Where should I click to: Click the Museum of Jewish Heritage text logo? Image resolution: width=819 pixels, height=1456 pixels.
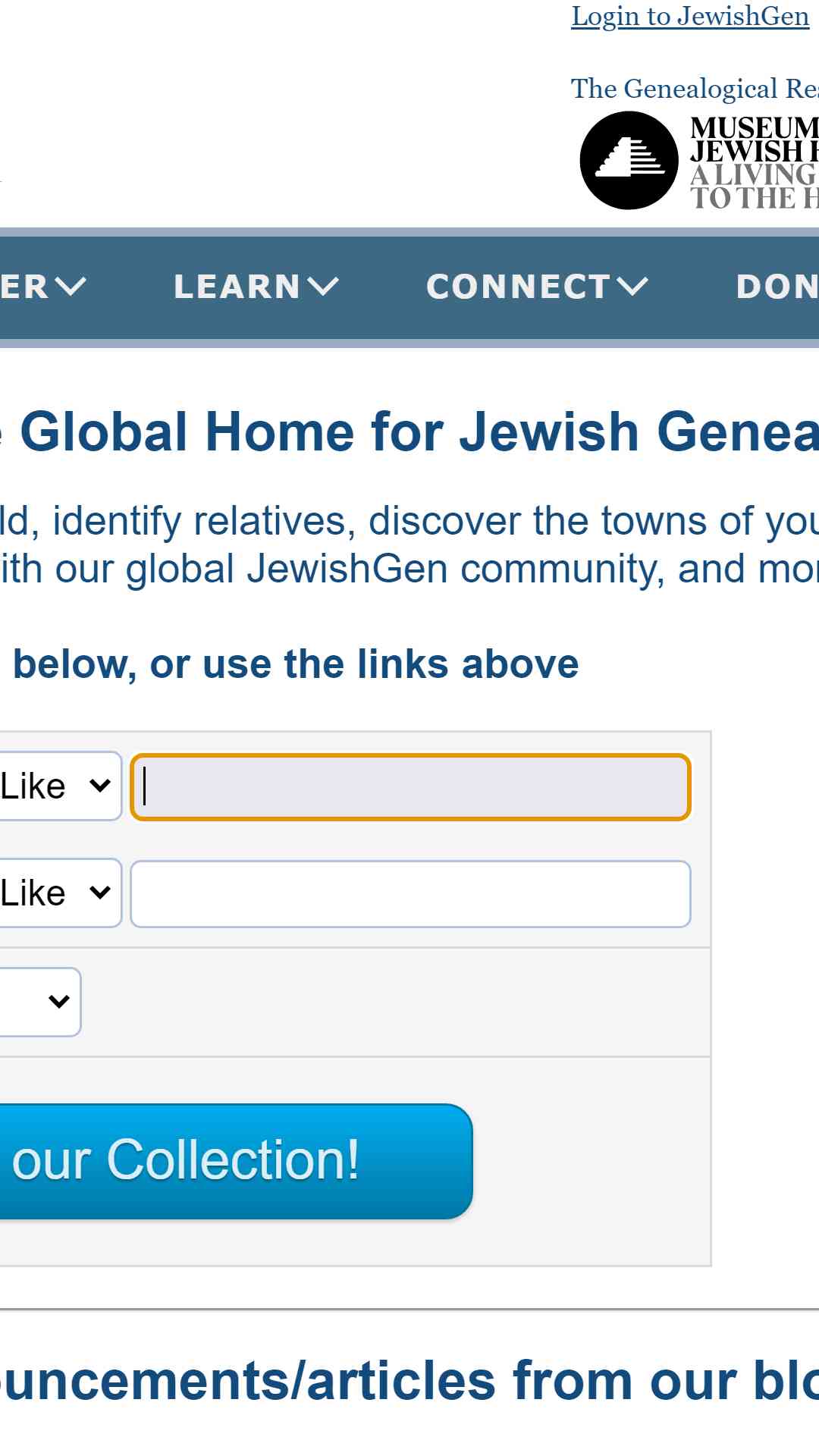pyautogui.click(x=754, y=162)
